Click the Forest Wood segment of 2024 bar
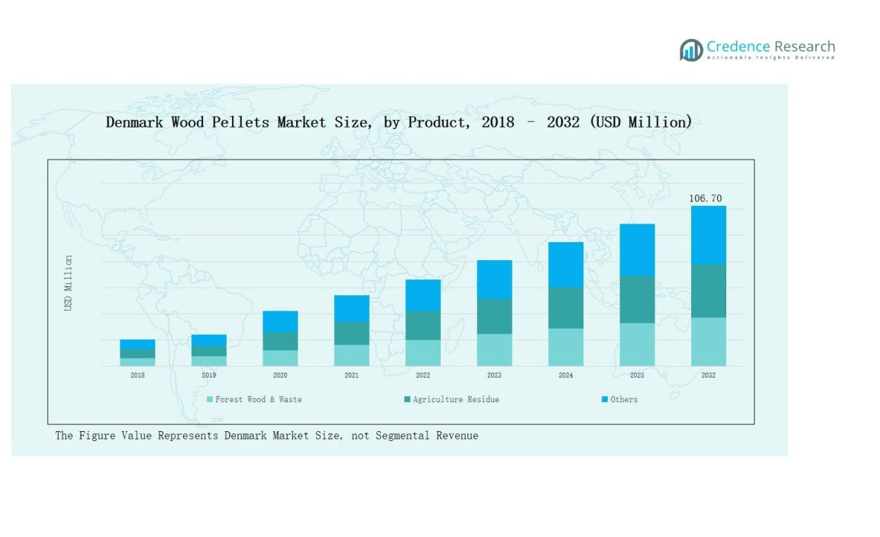Screen dimensions: 880x537 (x=566, y=347)
